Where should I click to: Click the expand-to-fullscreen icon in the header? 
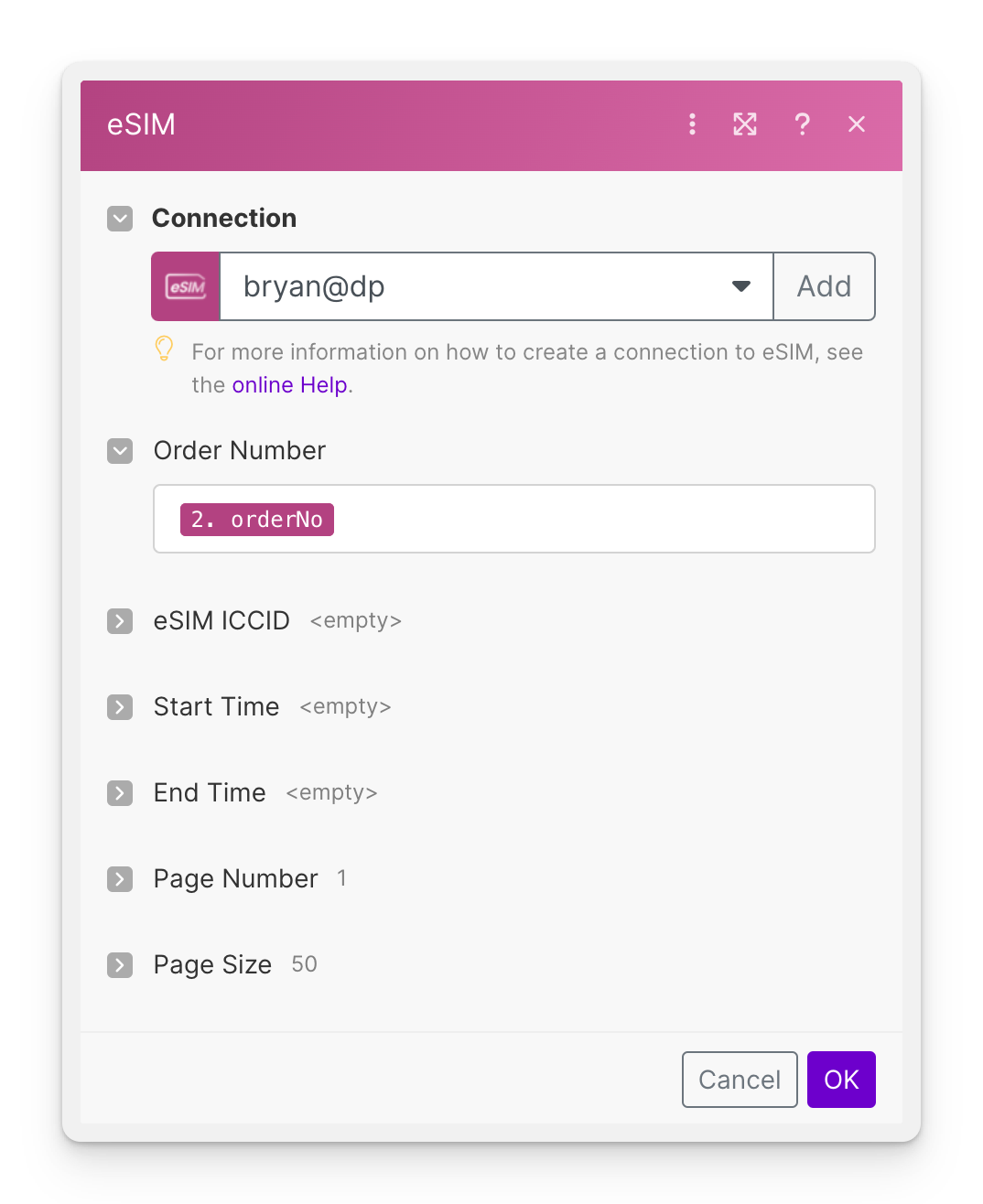coord(745,124)
